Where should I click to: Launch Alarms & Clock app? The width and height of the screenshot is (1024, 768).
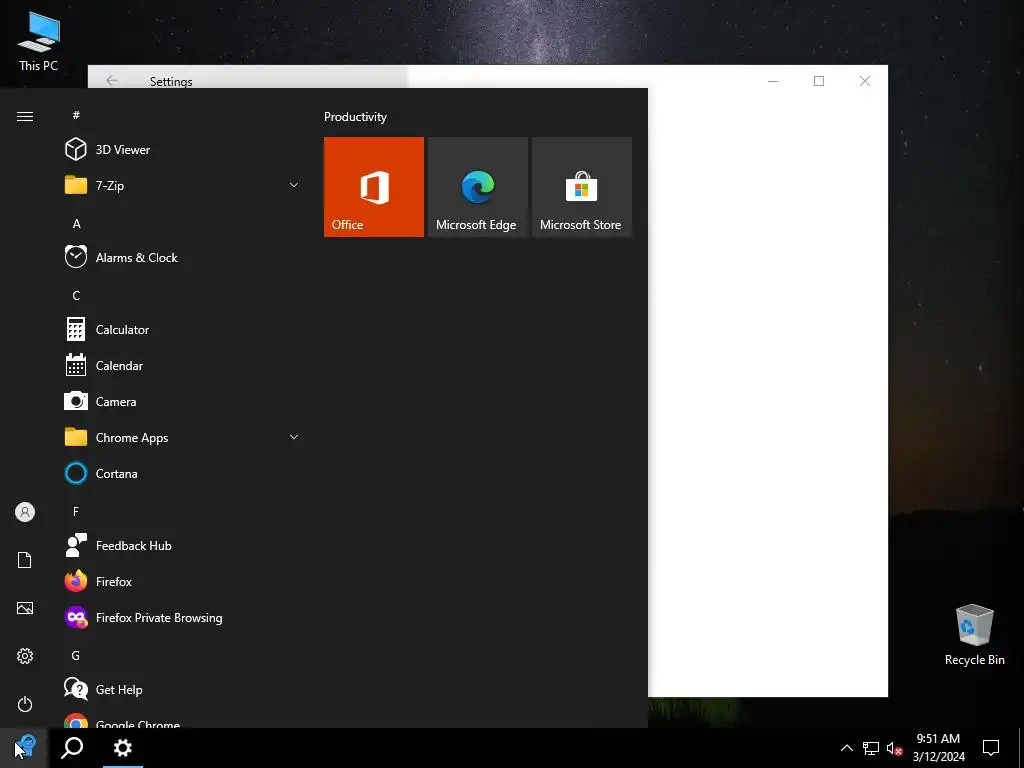pos(183,257)
